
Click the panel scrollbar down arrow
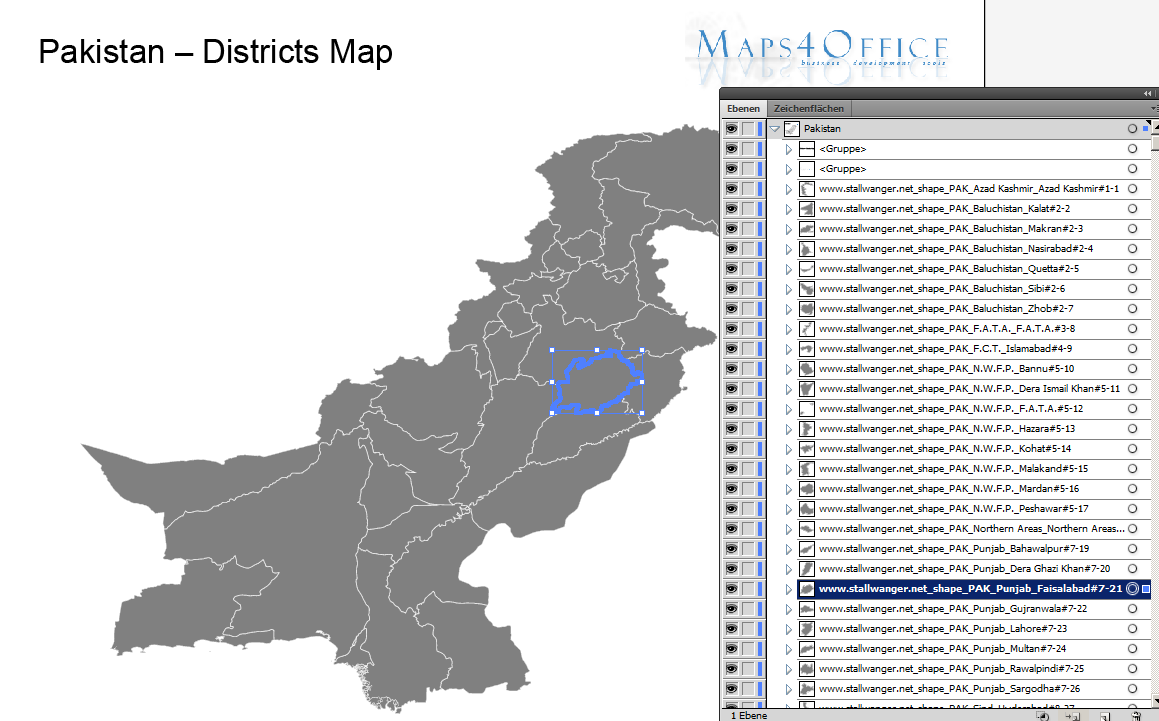pyautogui.click(x=1154, y=700)
